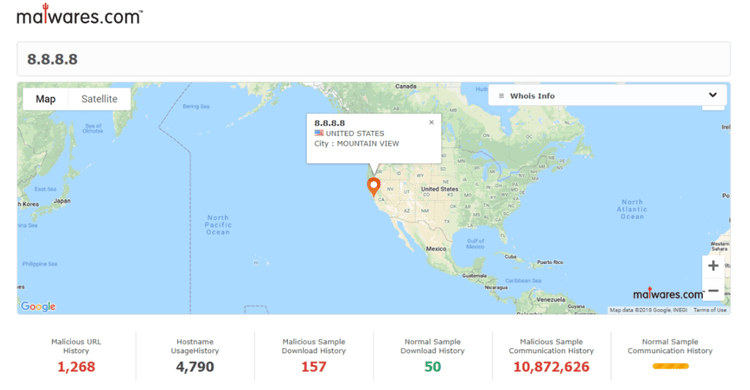Click the United States flag icon
750x390 pixels.
(x=319, y=133)
